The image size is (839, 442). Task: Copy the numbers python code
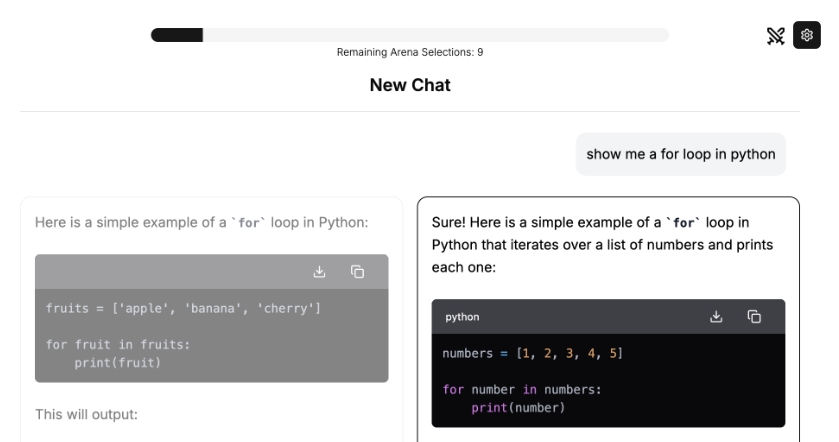pyautogui.click(x=754, y=317)
